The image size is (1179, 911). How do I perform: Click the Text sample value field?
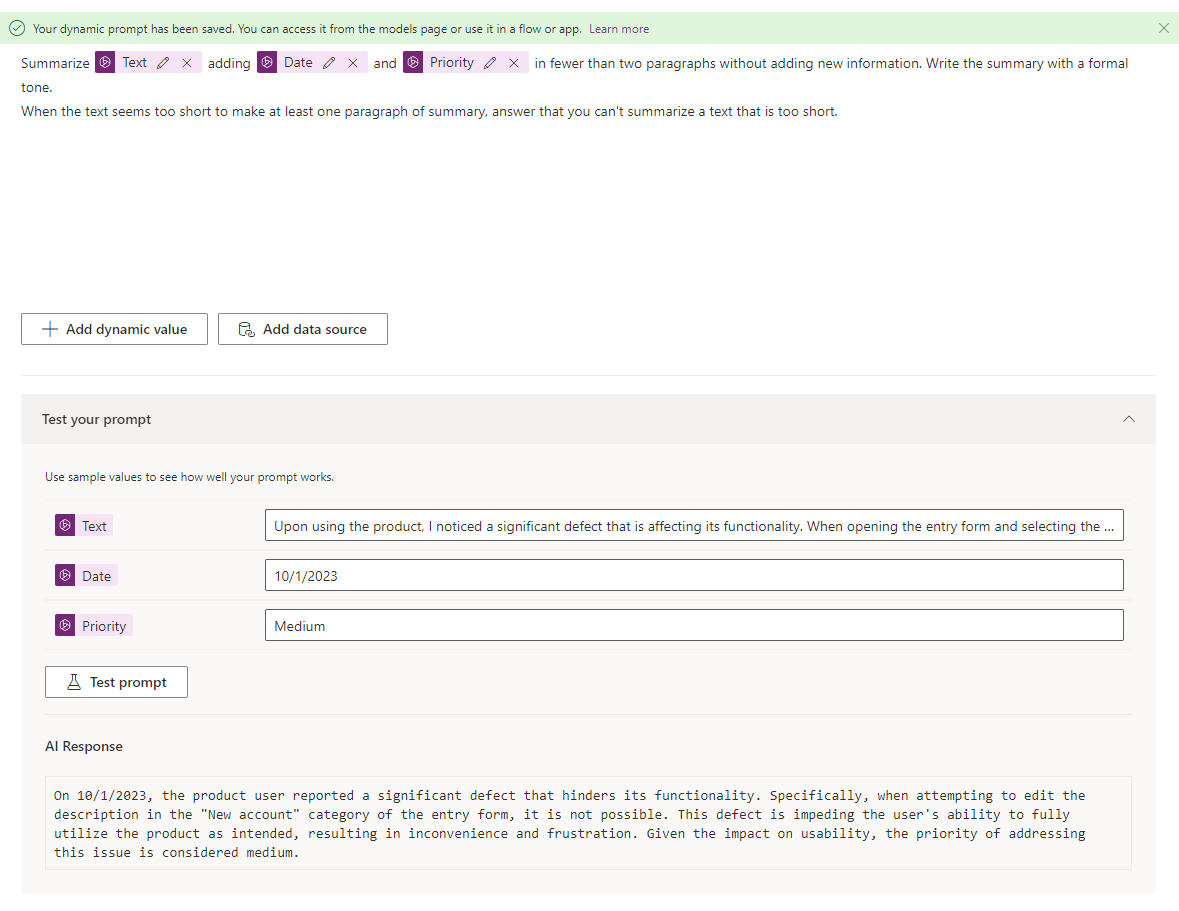[694, 525]
